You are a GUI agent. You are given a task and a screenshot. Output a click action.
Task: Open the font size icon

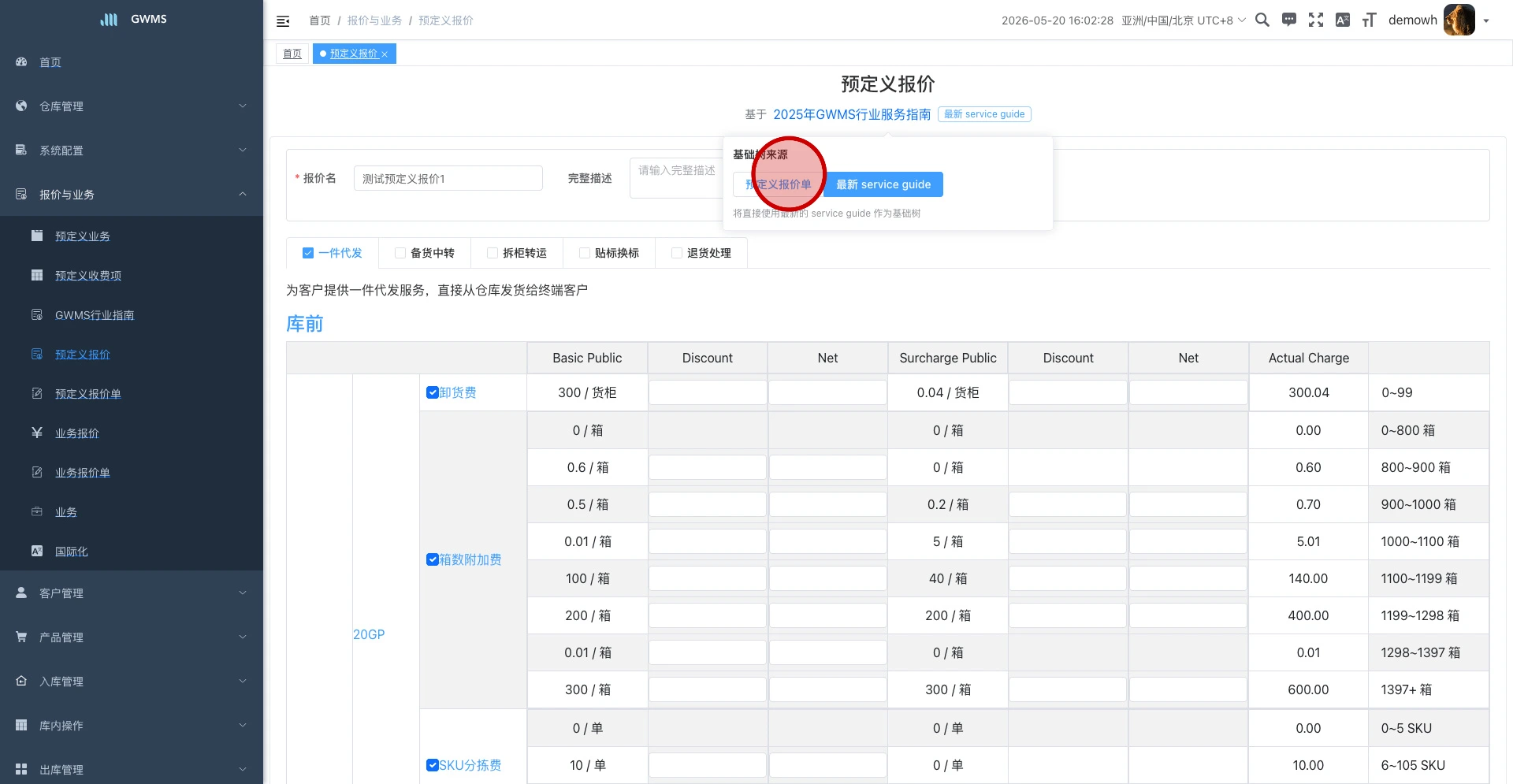point(1370,20)
